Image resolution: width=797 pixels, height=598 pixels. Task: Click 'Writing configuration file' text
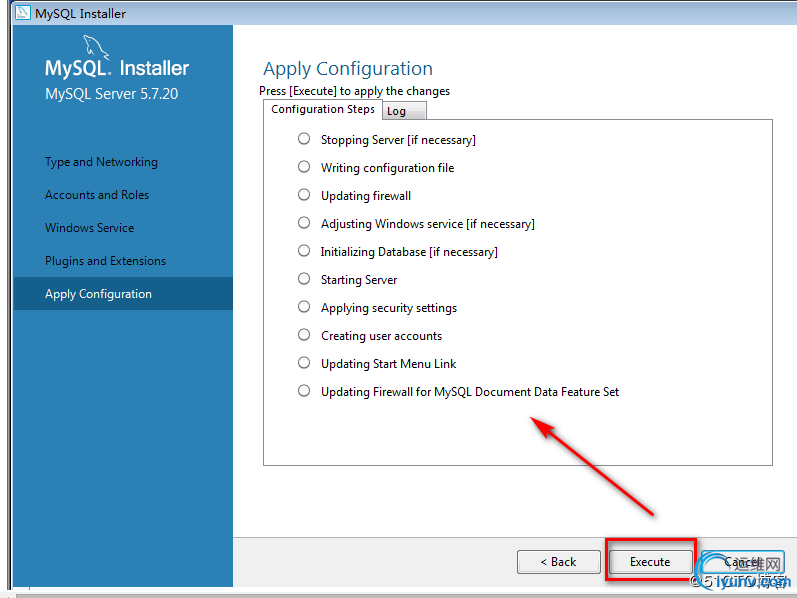(x=387, y=168)
